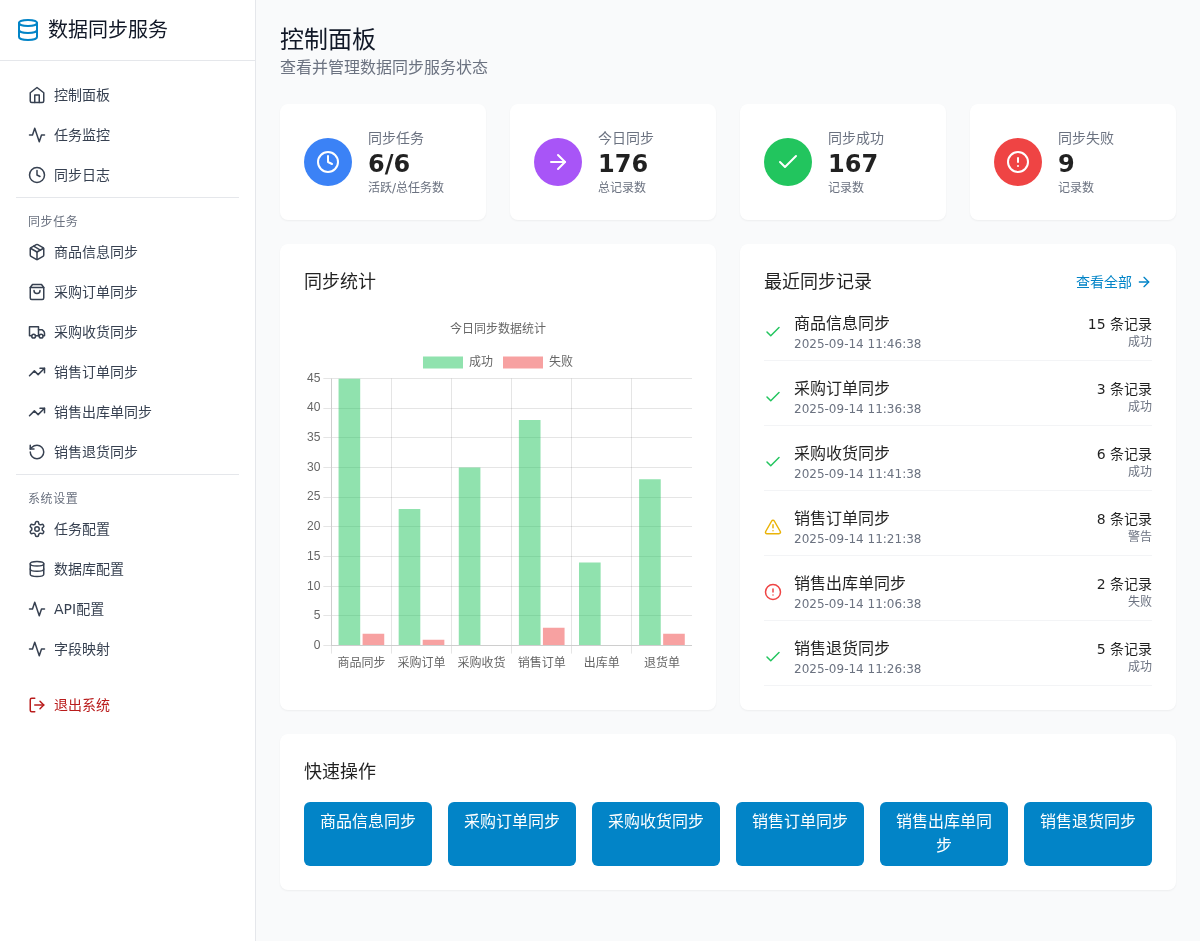Go to 数据库配置 in sidebar menu

(x=89, y=569)
